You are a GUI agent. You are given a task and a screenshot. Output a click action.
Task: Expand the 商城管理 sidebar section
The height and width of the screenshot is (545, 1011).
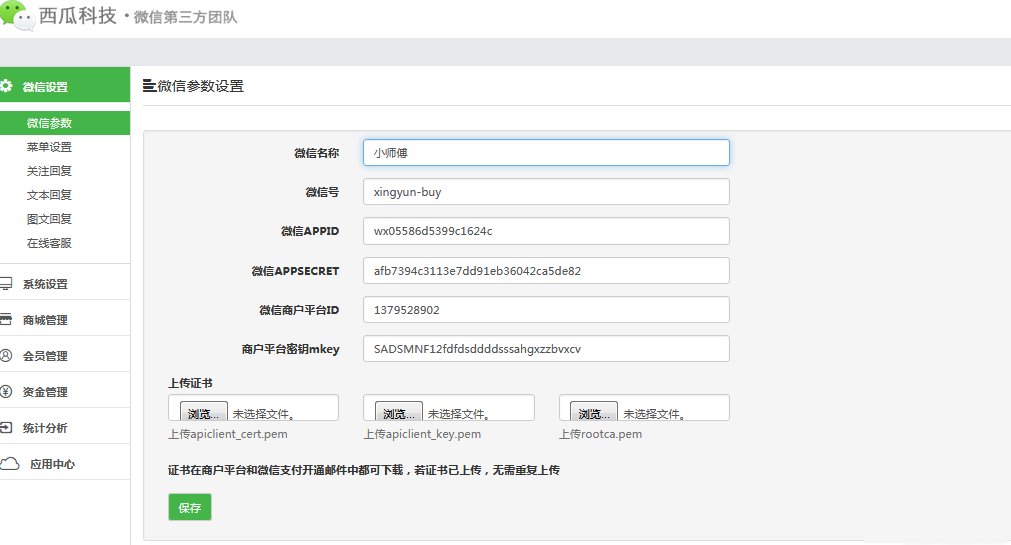click(x=46, y=320)
